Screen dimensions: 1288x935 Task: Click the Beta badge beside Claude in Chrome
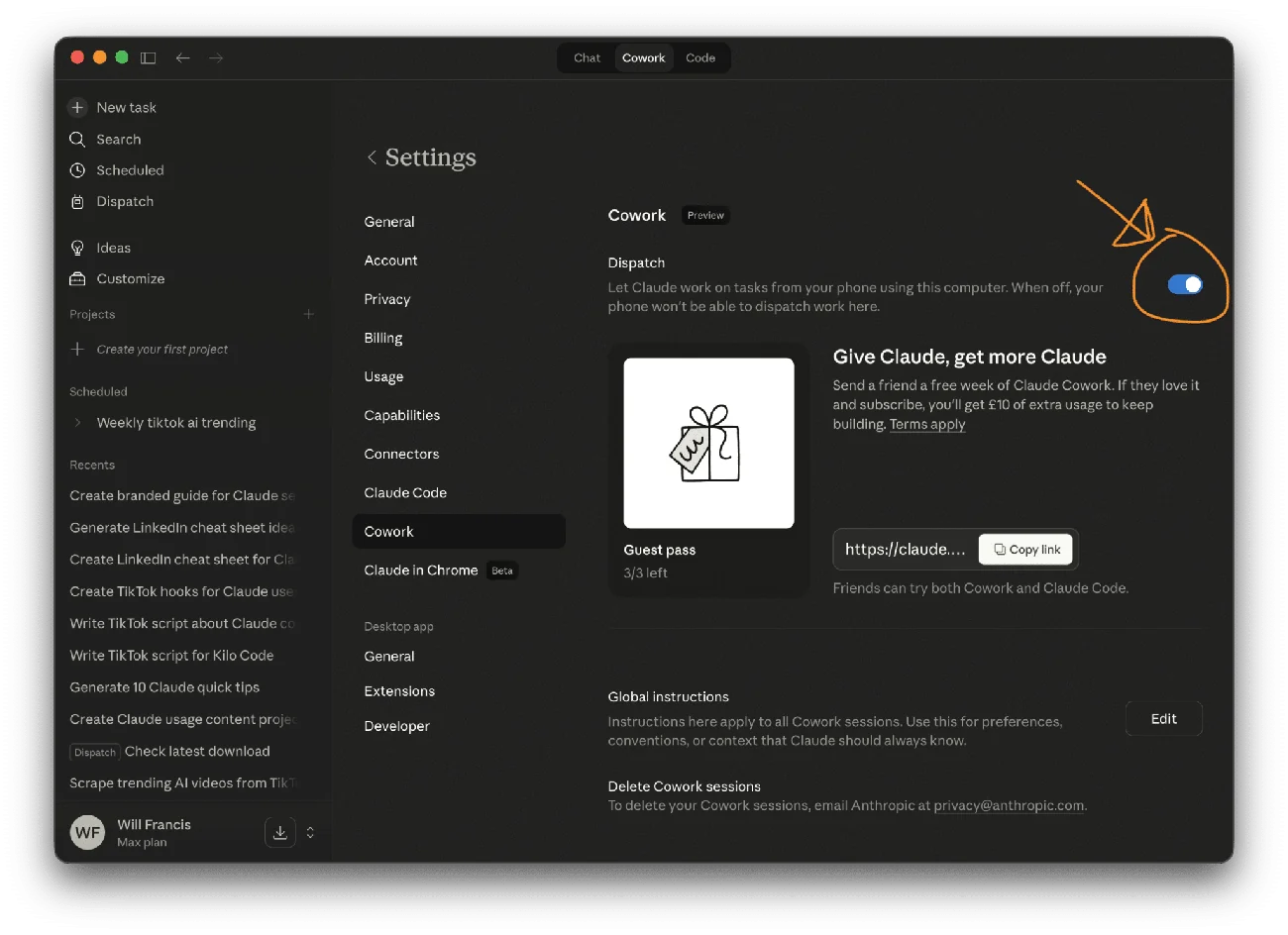(x=502, y=571)
